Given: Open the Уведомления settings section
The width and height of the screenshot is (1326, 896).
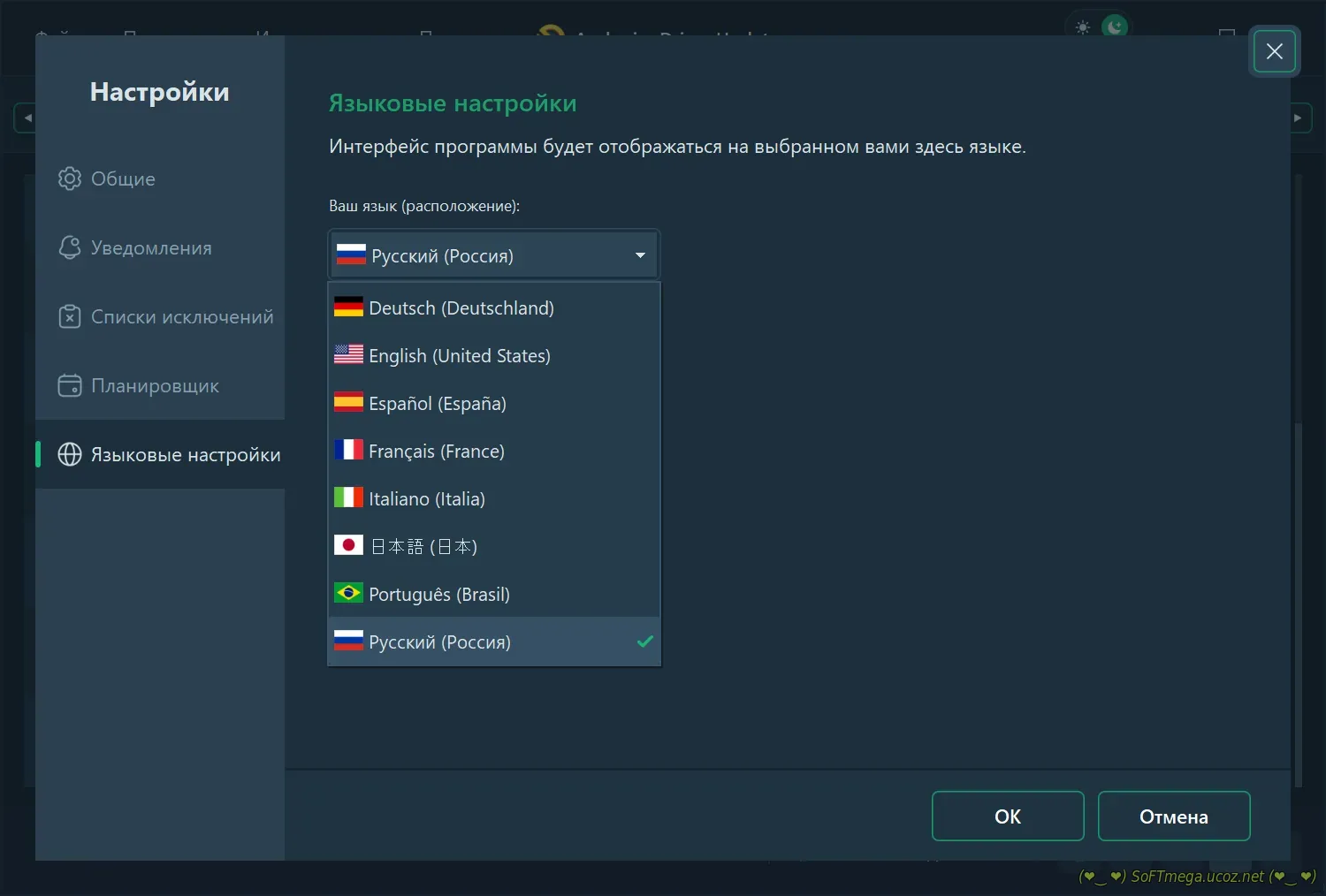Looking at the screenshot, I should (151, 247).
